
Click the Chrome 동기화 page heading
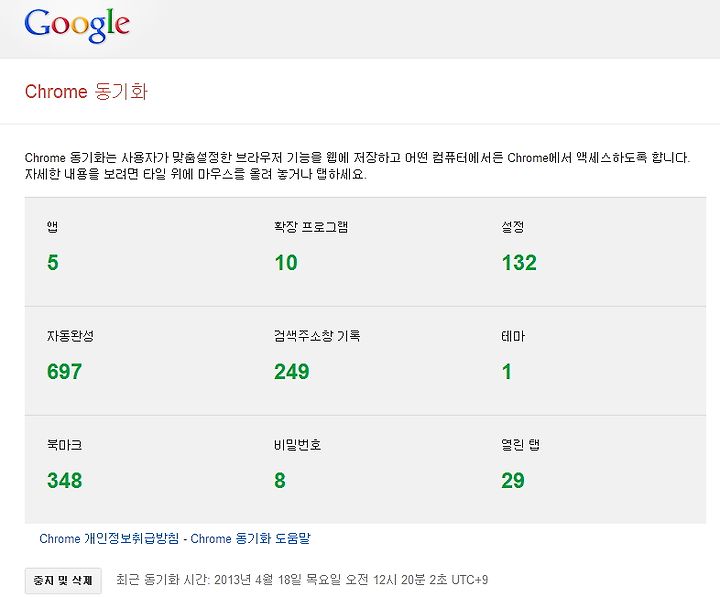click(86, 91)
